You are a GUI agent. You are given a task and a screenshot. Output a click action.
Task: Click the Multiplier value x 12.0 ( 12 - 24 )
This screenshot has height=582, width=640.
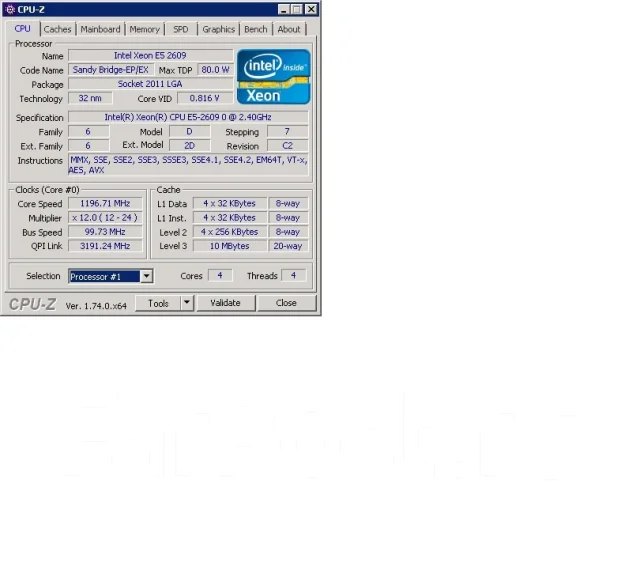pos(105,218)
